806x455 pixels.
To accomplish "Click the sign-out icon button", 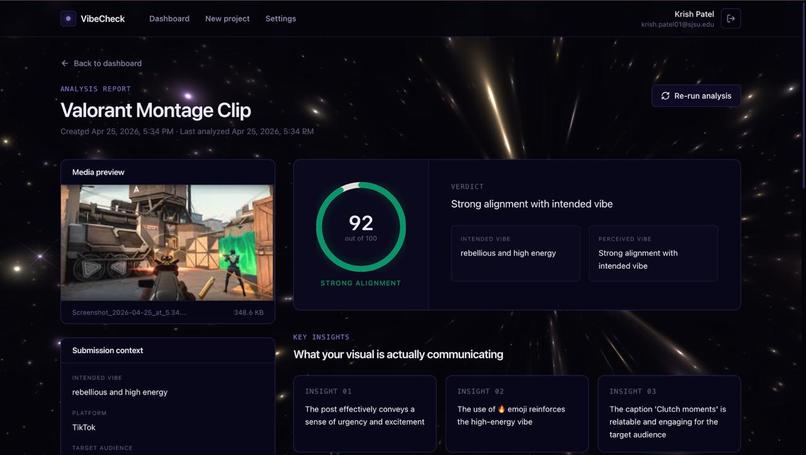I will pos(730,19).
